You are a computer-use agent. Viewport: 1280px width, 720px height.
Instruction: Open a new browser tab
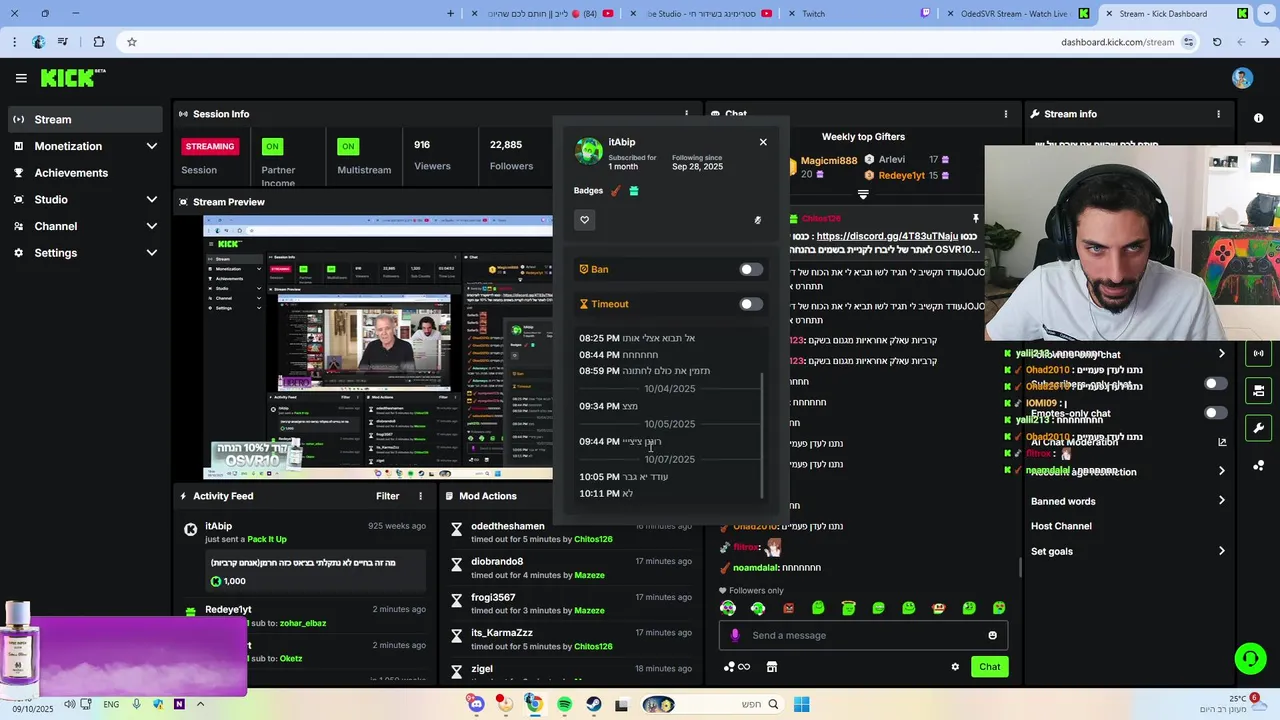coord(450,14)
